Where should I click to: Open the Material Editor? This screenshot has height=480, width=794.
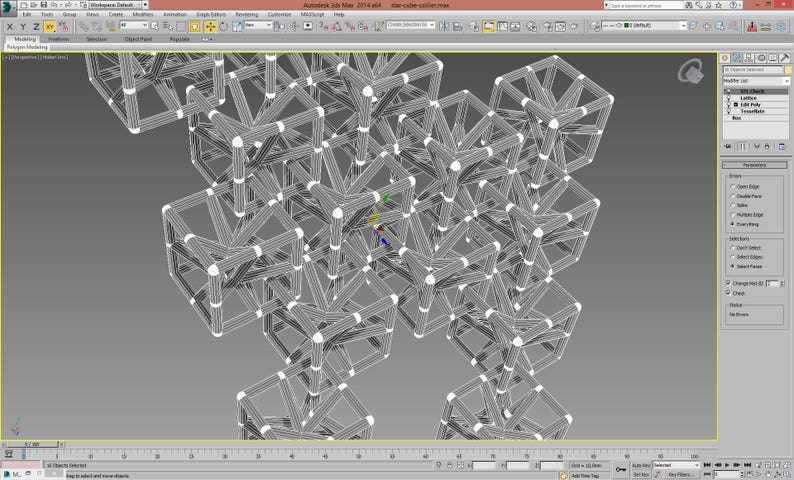pos(531,26)
